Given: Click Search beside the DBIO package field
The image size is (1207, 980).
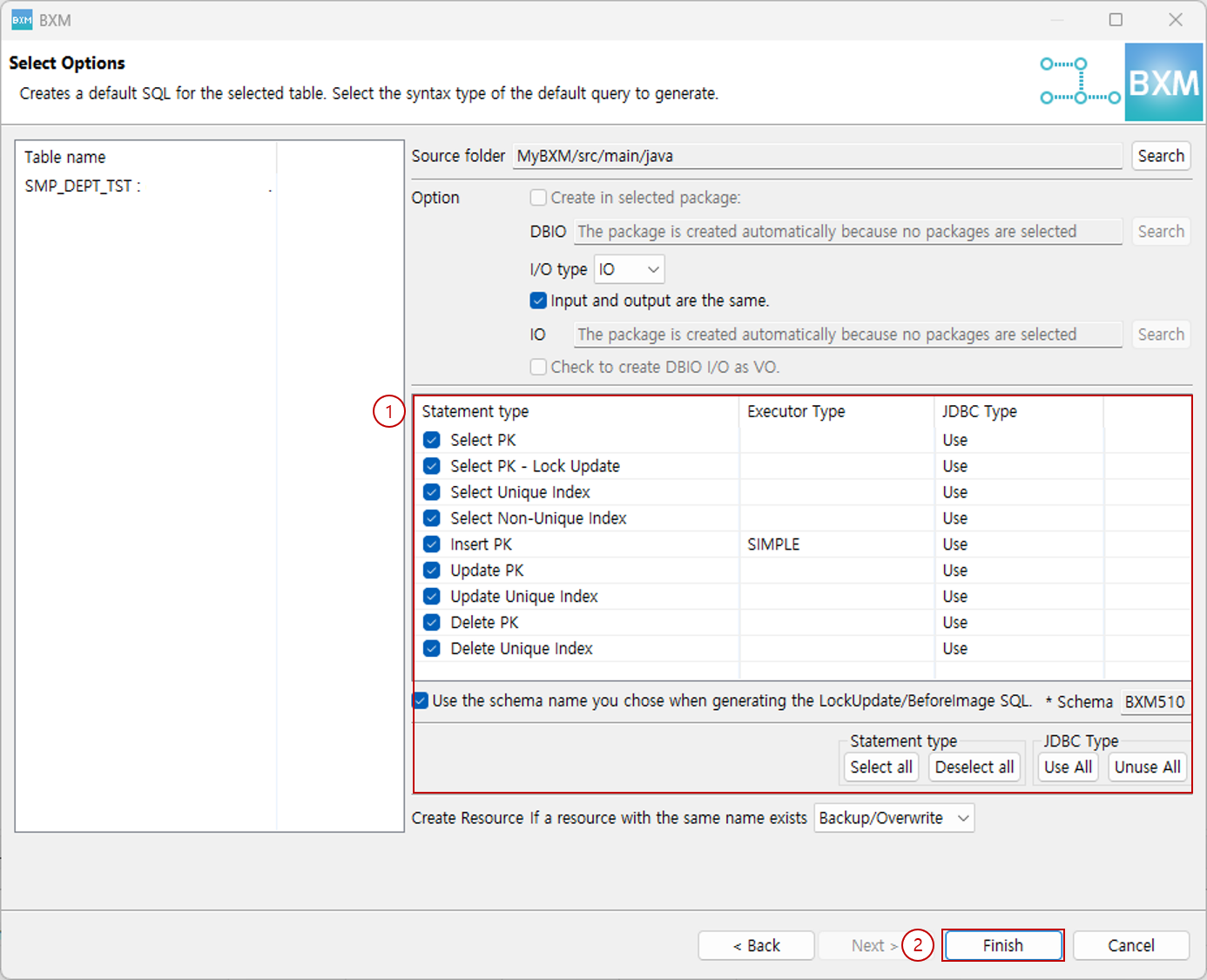Looking at the screenshot, I should (x=1161, y=231).
